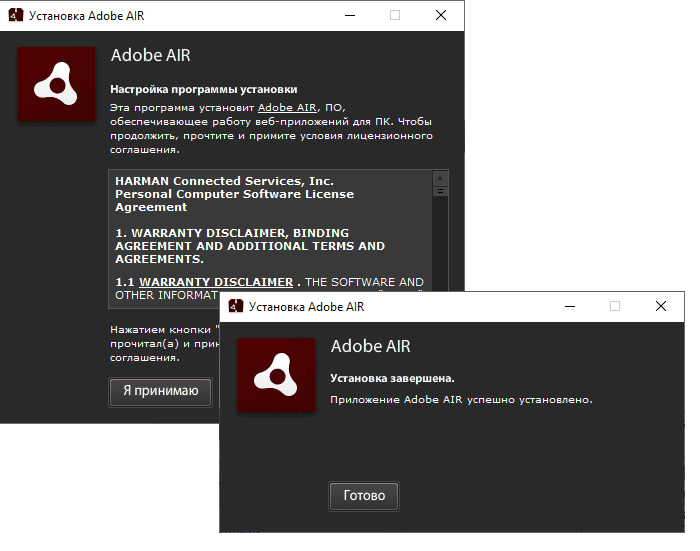Click the Готово button

click(364, 496)
